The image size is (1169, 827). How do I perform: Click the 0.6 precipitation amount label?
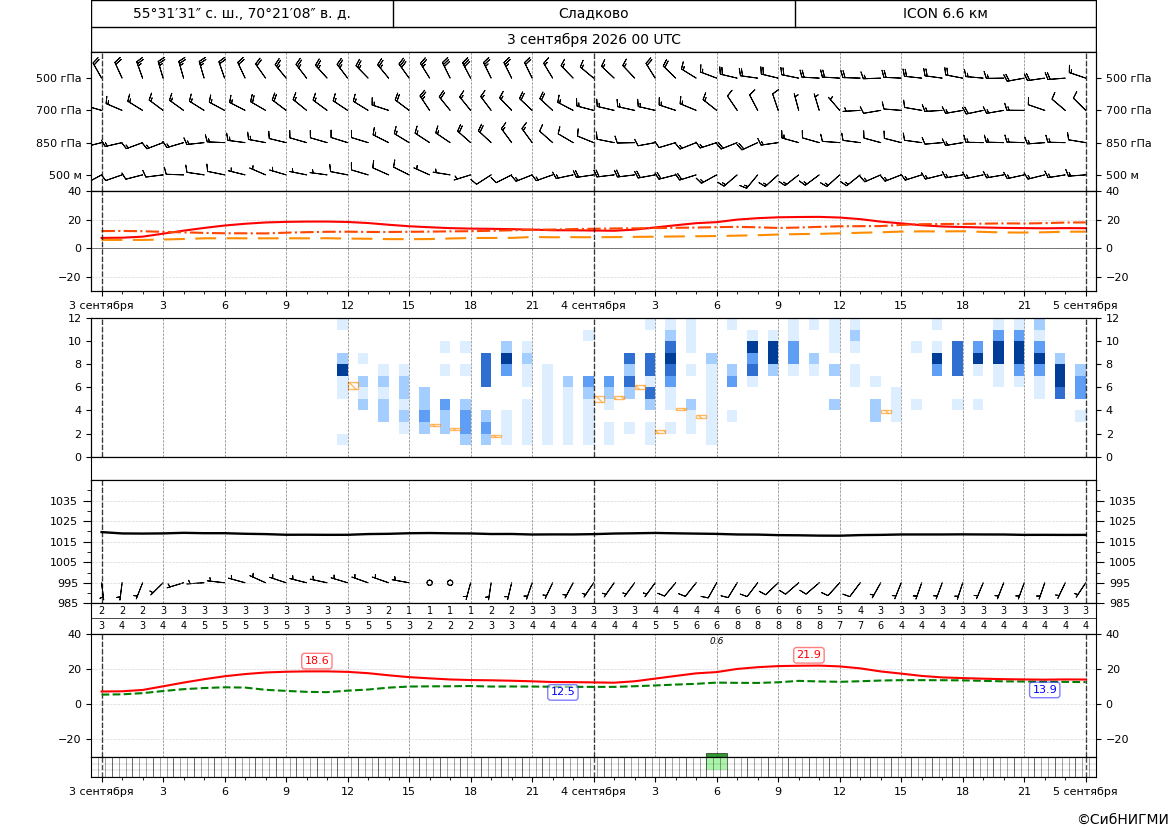click(716, 641)
